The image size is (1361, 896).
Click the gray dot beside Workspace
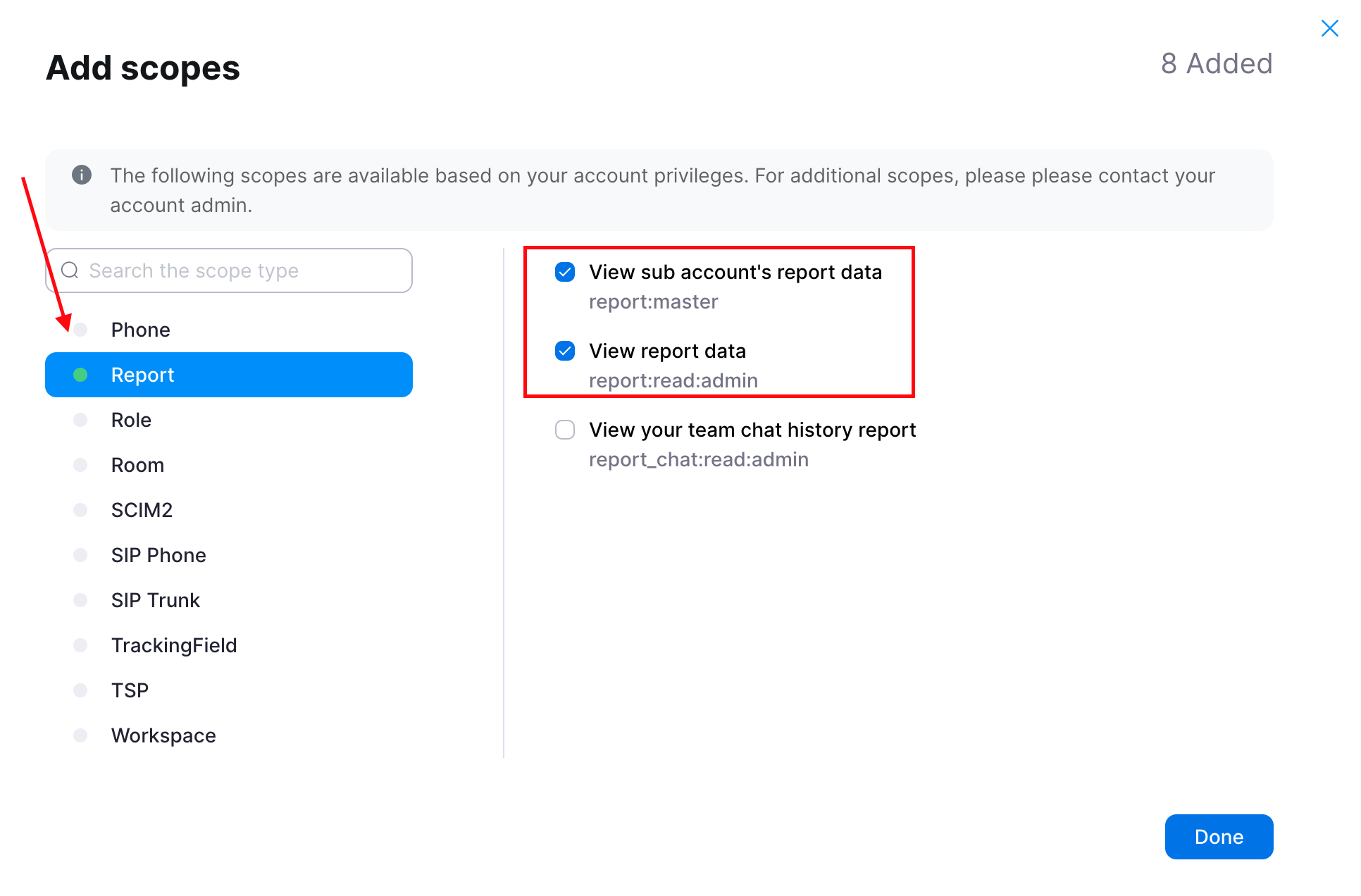80,735
